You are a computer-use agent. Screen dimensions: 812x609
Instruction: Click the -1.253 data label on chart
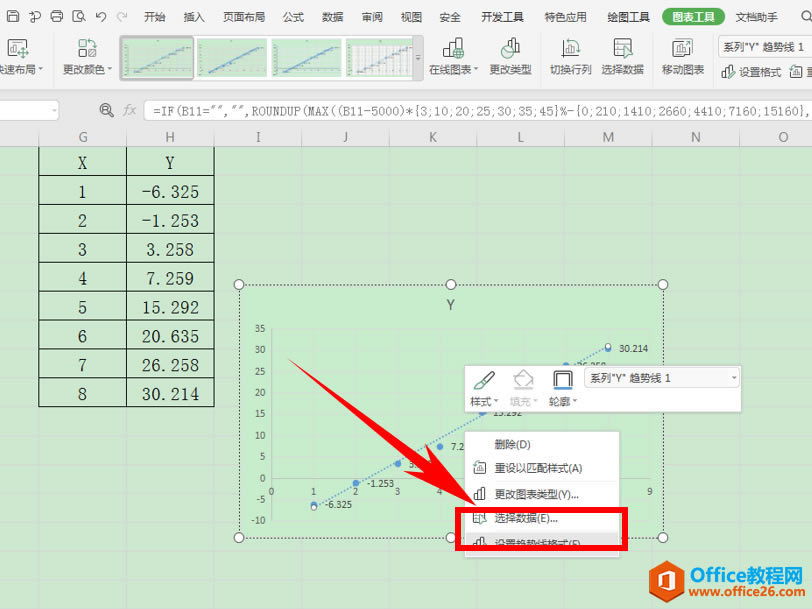click(x=381, y=483)
